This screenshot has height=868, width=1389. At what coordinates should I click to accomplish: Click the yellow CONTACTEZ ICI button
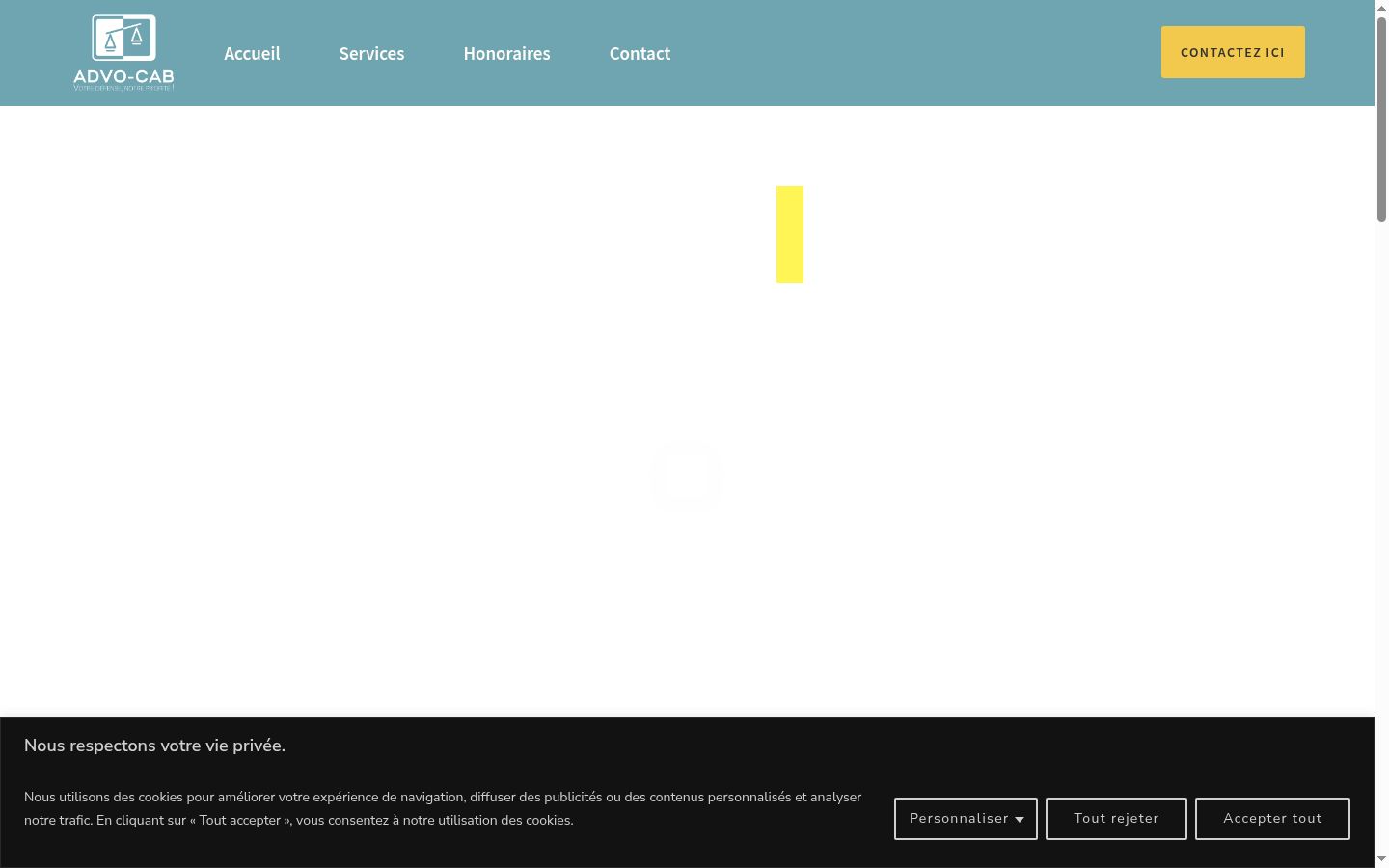click(x=1233, y=52)
